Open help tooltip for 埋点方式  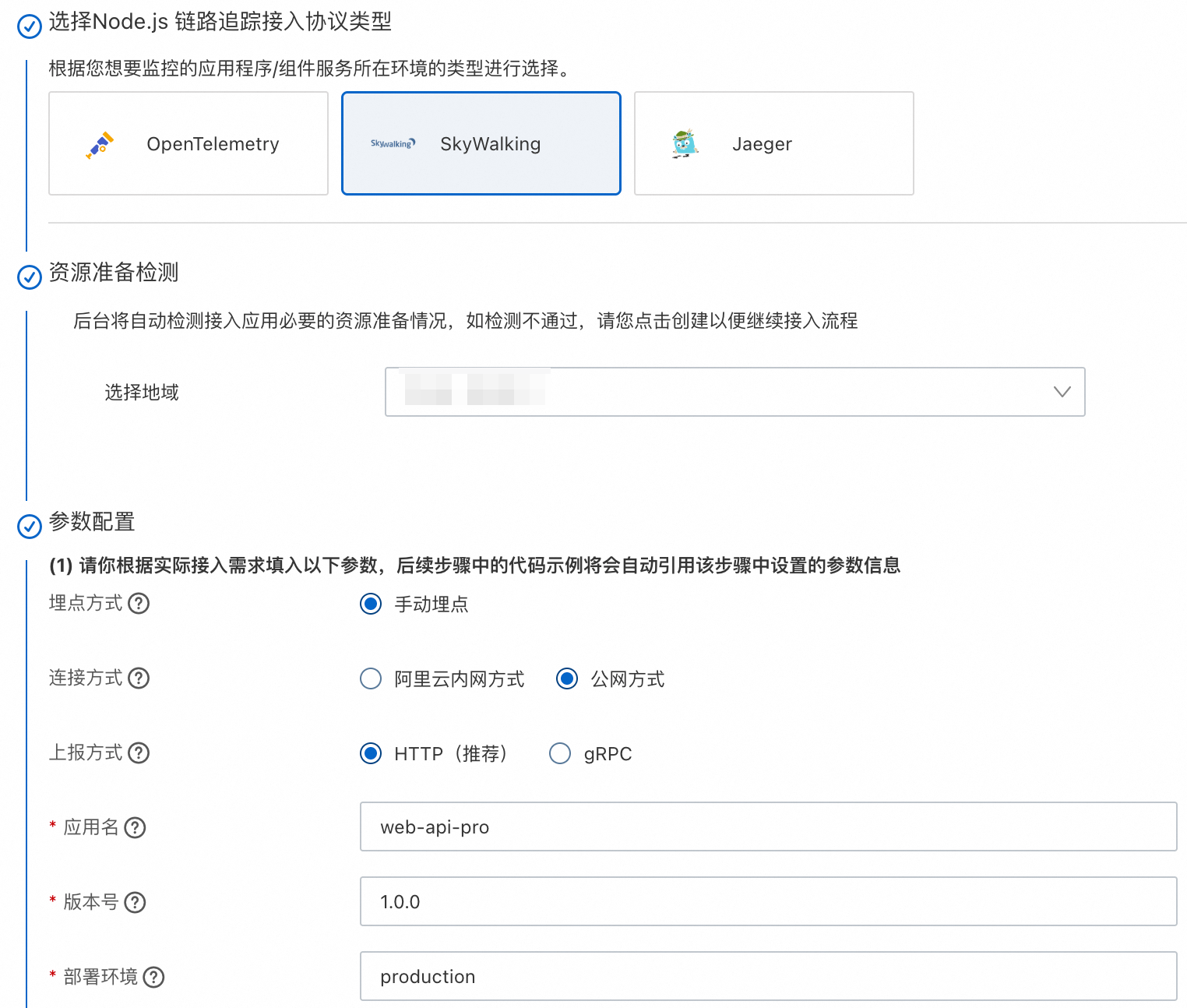pyautogui.click(x=139, y=604)
